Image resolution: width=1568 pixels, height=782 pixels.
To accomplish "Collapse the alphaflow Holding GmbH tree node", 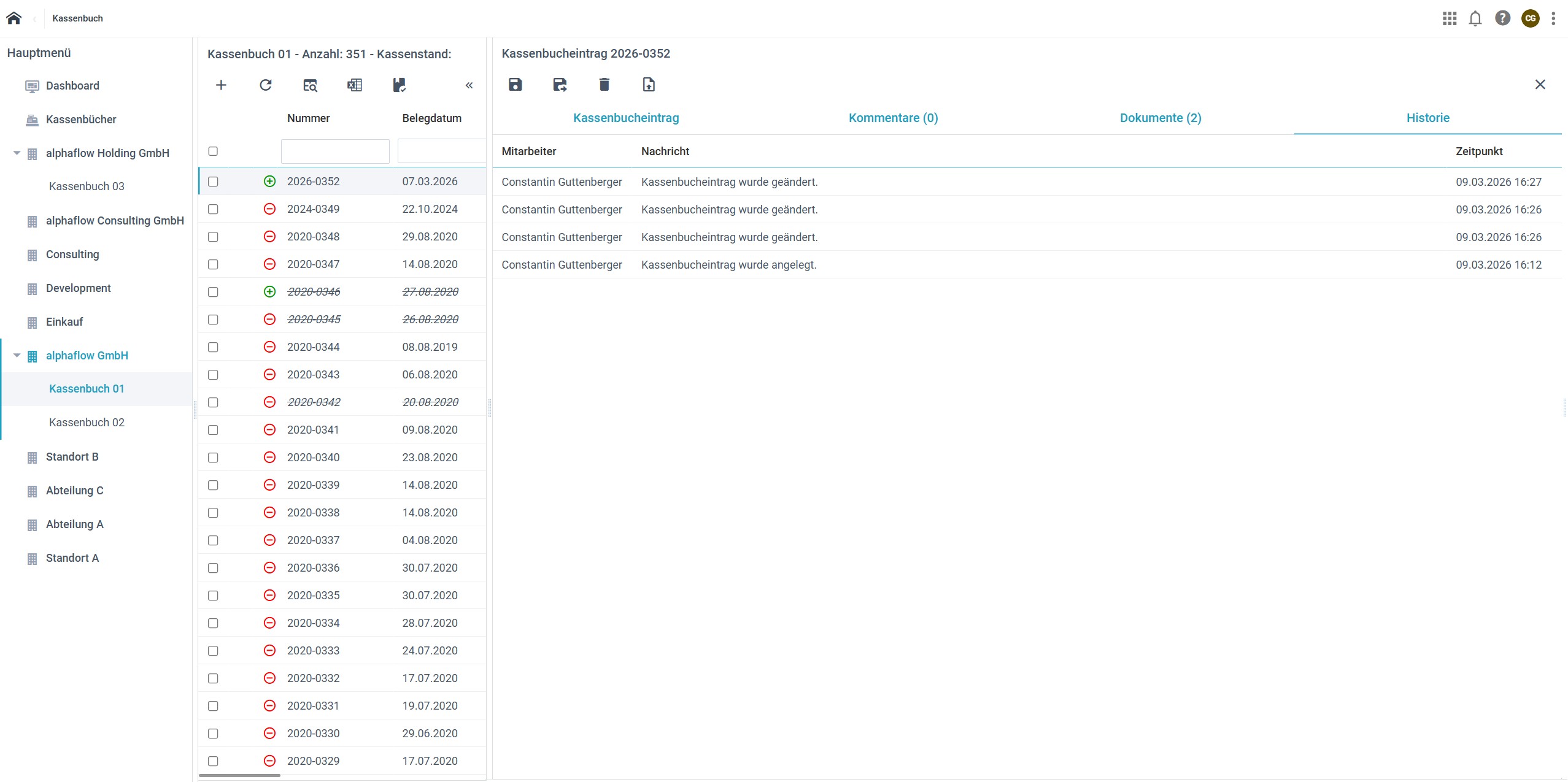I will [x=17, y=153].
